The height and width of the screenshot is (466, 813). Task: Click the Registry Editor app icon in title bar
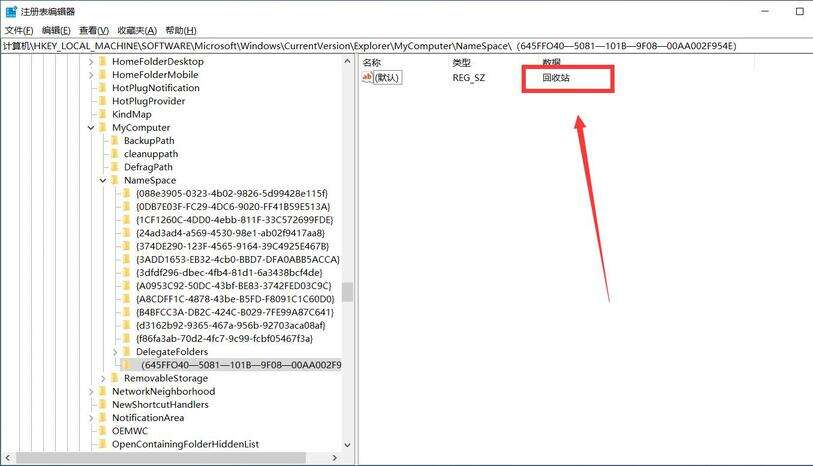[x=11, y=11]
